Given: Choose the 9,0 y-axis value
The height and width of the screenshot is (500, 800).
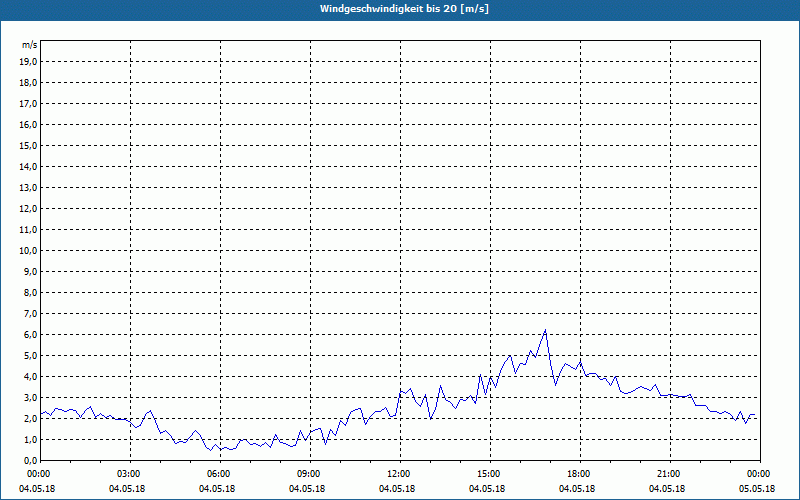Looking at the screenshot, I should [30, 271].
